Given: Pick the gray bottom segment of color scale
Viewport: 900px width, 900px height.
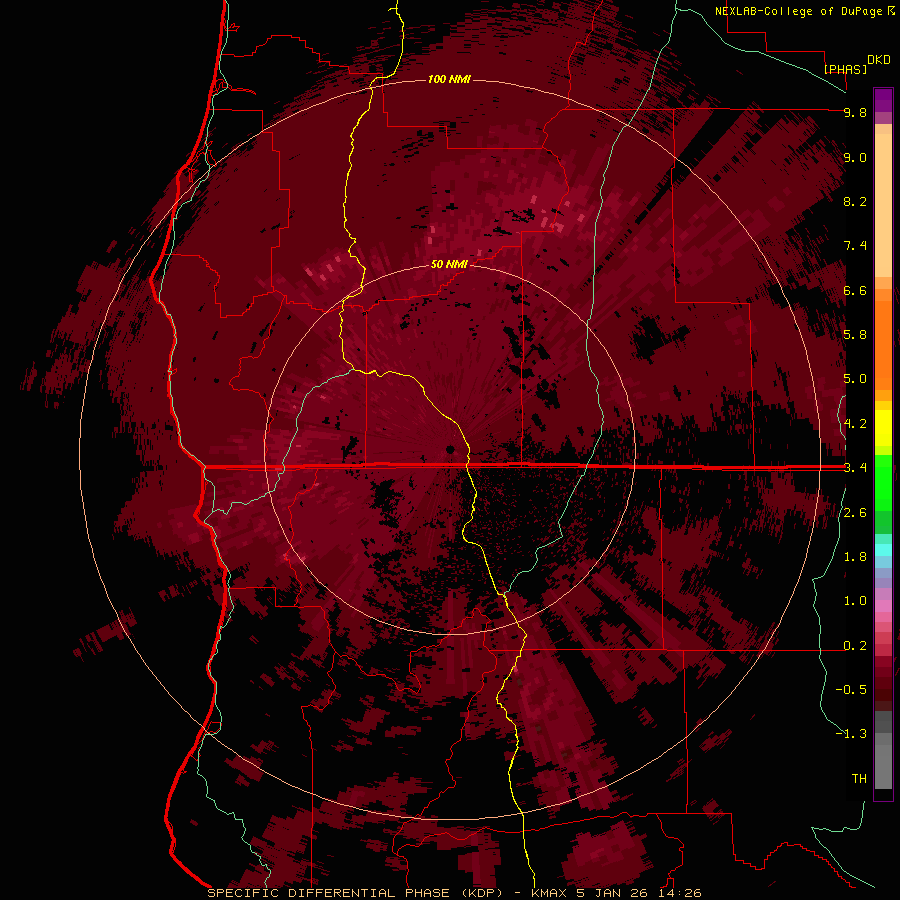Looking at the screenshot, I should pos(883,766).
